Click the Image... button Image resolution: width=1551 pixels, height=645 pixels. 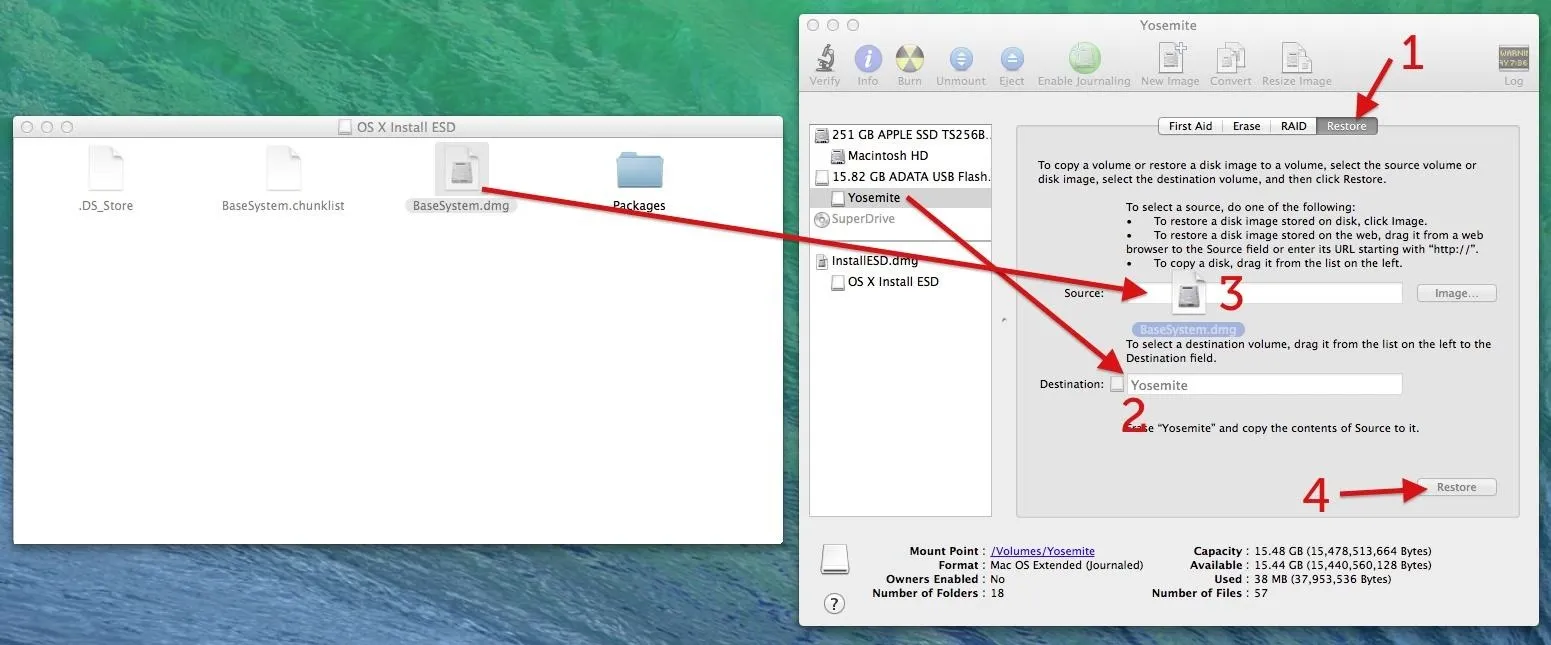point(1456,293)
